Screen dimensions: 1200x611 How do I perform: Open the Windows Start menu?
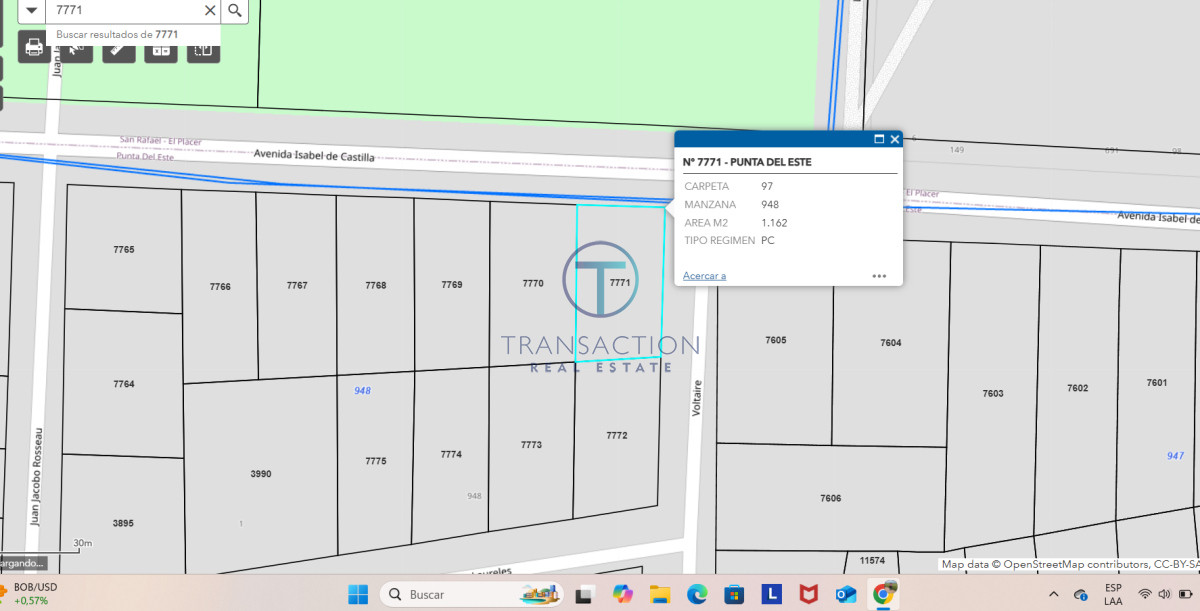358,594
